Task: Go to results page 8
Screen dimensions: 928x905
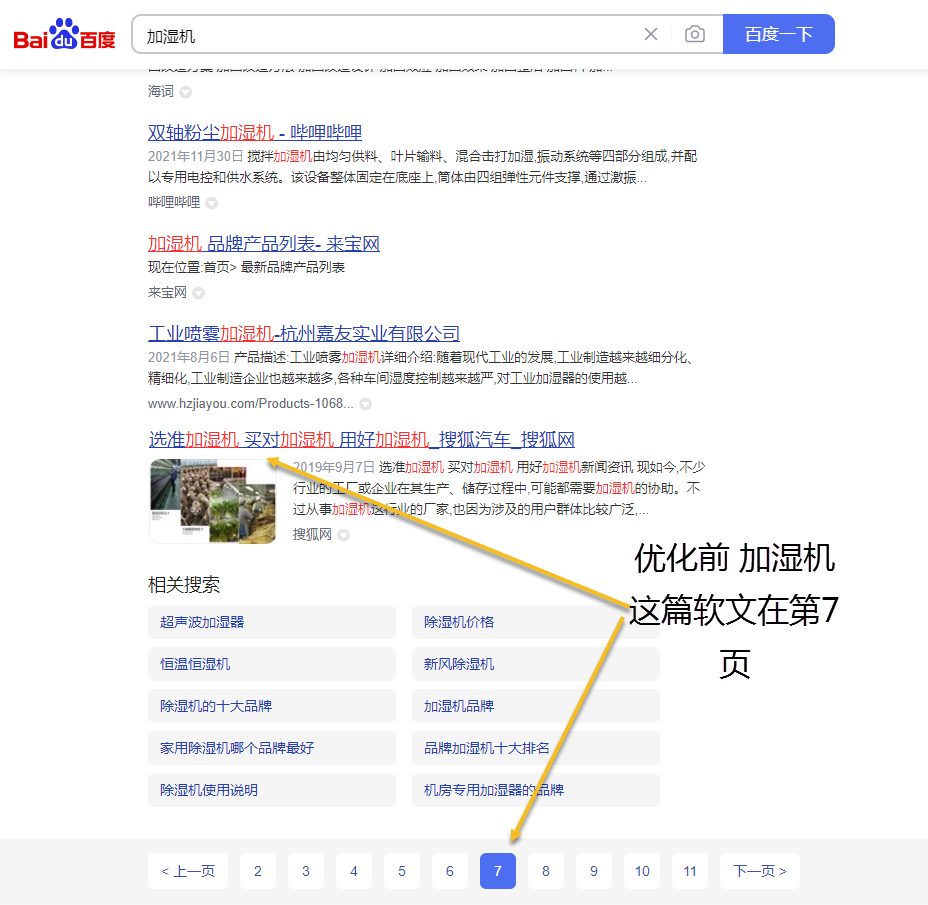Action: 546,871
